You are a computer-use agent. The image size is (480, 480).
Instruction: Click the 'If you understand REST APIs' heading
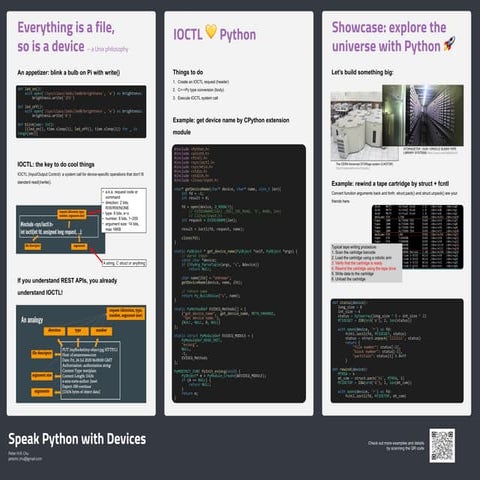tap(67, 286)
